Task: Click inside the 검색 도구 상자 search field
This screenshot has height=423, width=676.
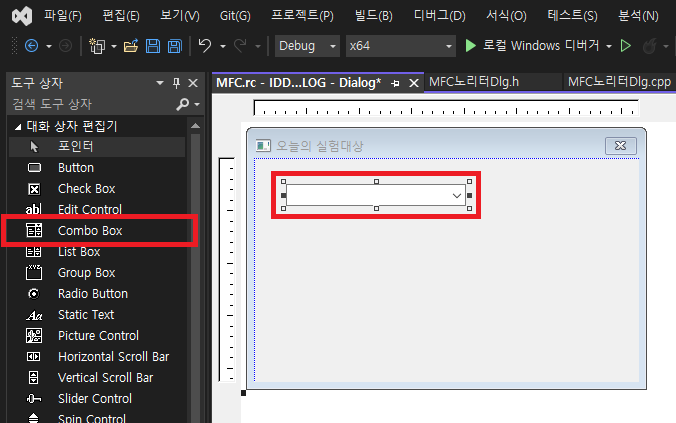Action: click(93, 104)
